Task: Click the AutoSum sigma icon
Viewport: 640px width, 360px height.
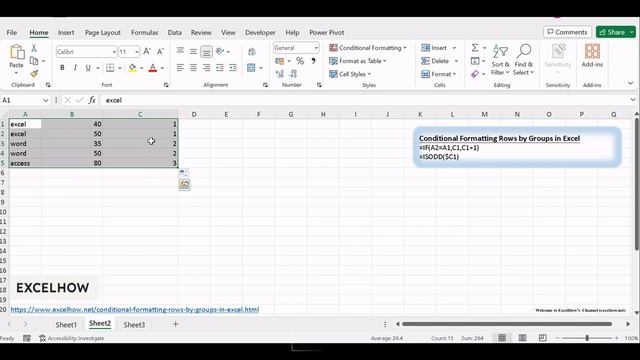Action: 475,48
